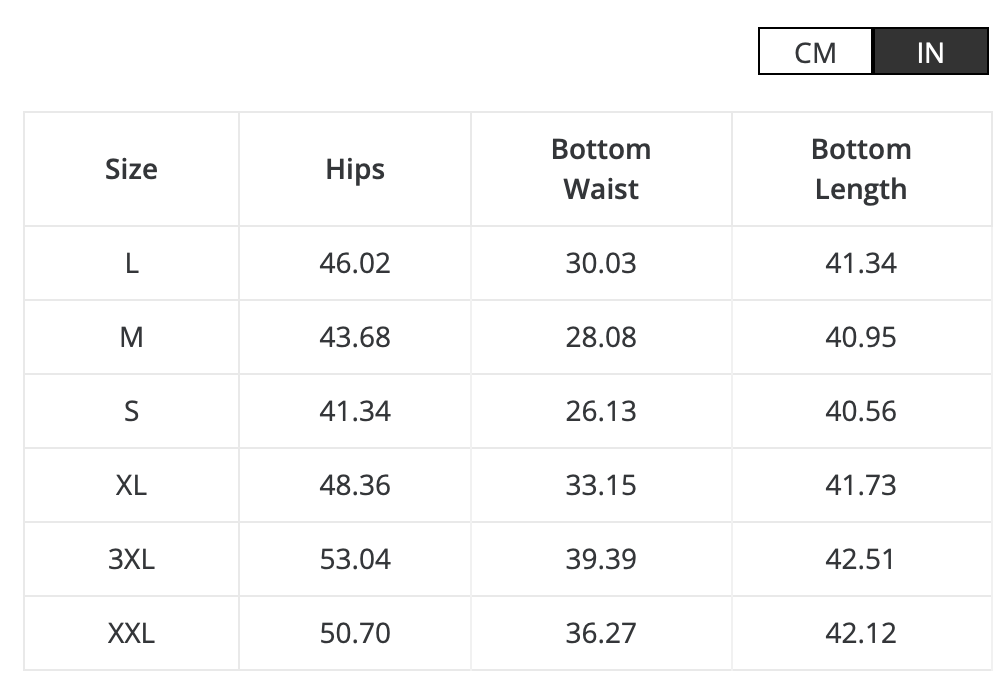The image size is (998, 696).
Task: Click hips value 46.02 for size L
Action: (355, 263)
